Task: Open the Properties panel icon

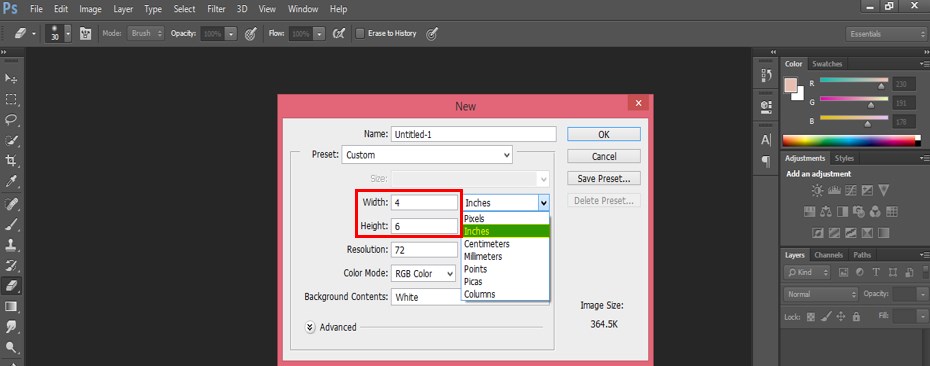Action: tap(766, 107)
